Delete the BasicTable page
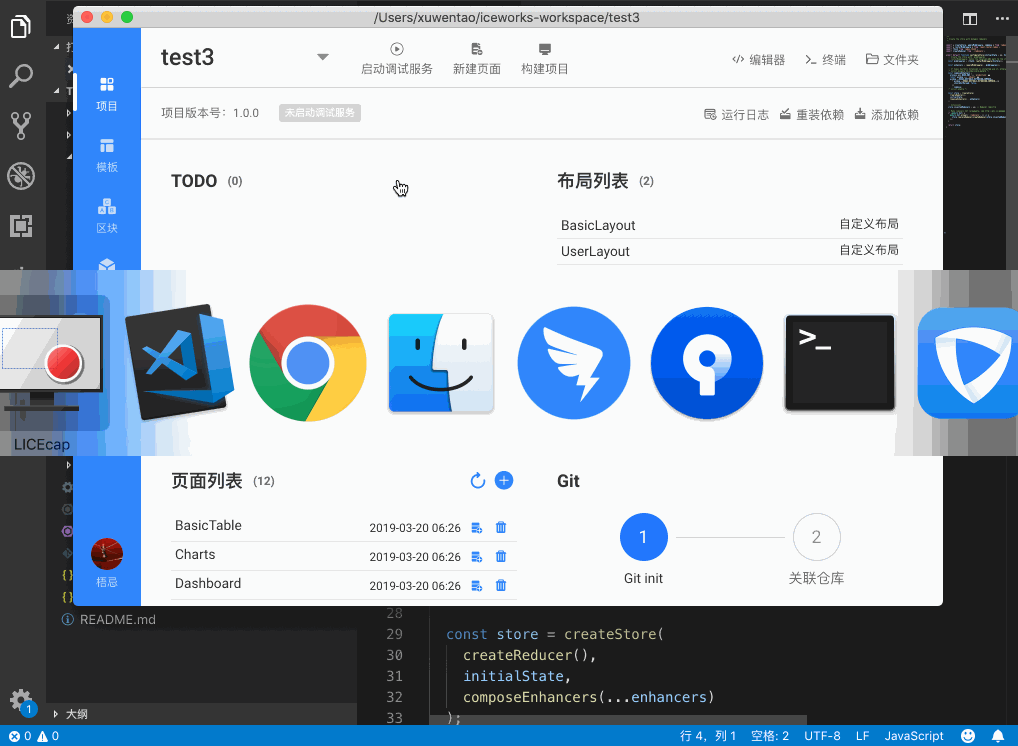 (501, 527)
